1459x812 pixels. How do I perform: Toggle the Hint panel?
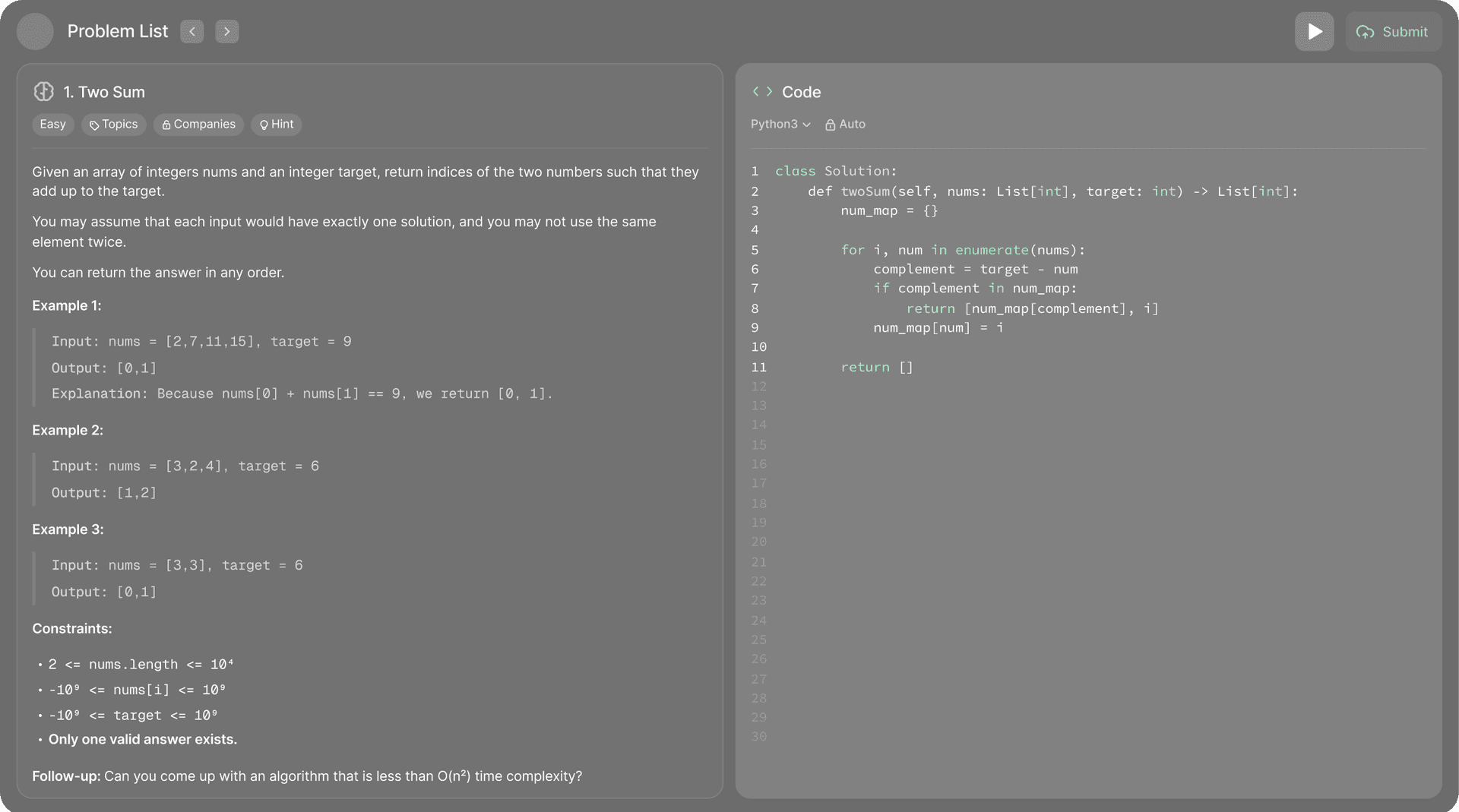point(276,125)
